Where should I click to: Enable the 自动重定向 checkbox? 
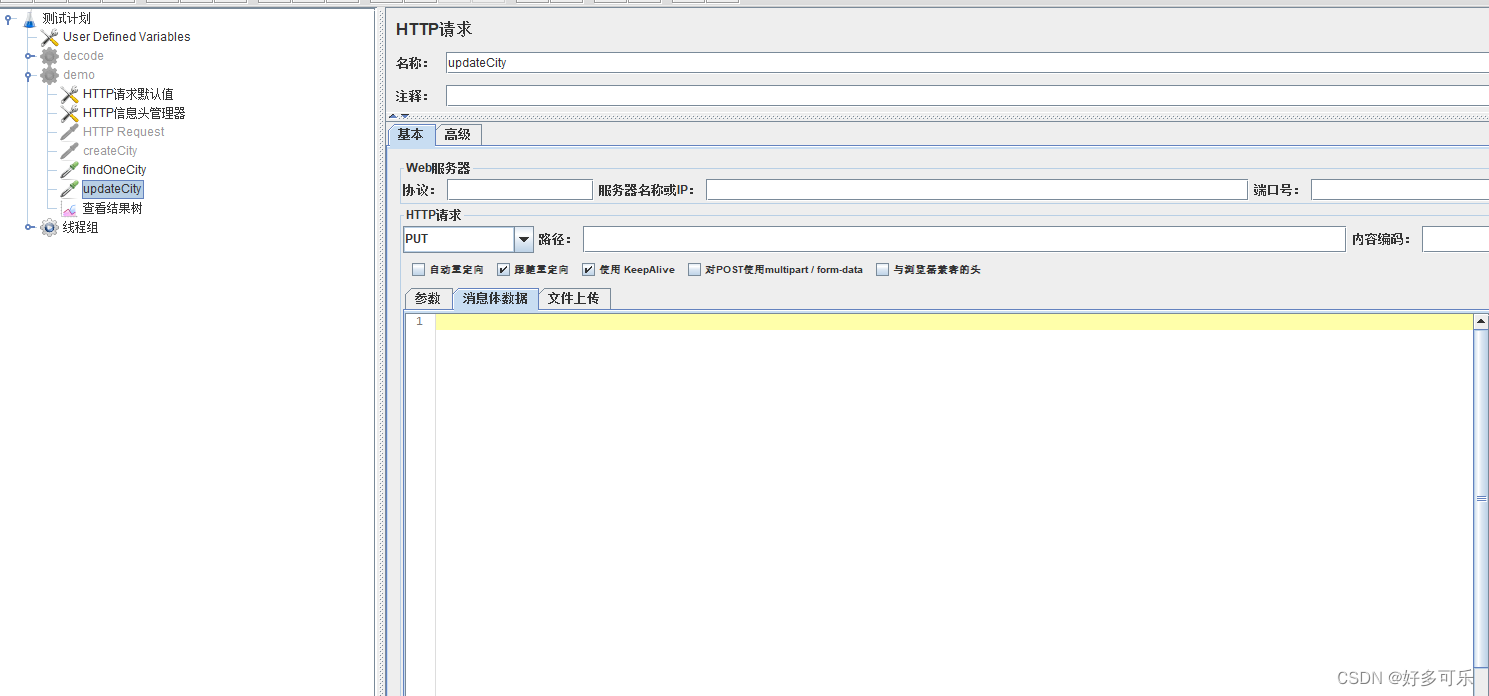point(419,270)
